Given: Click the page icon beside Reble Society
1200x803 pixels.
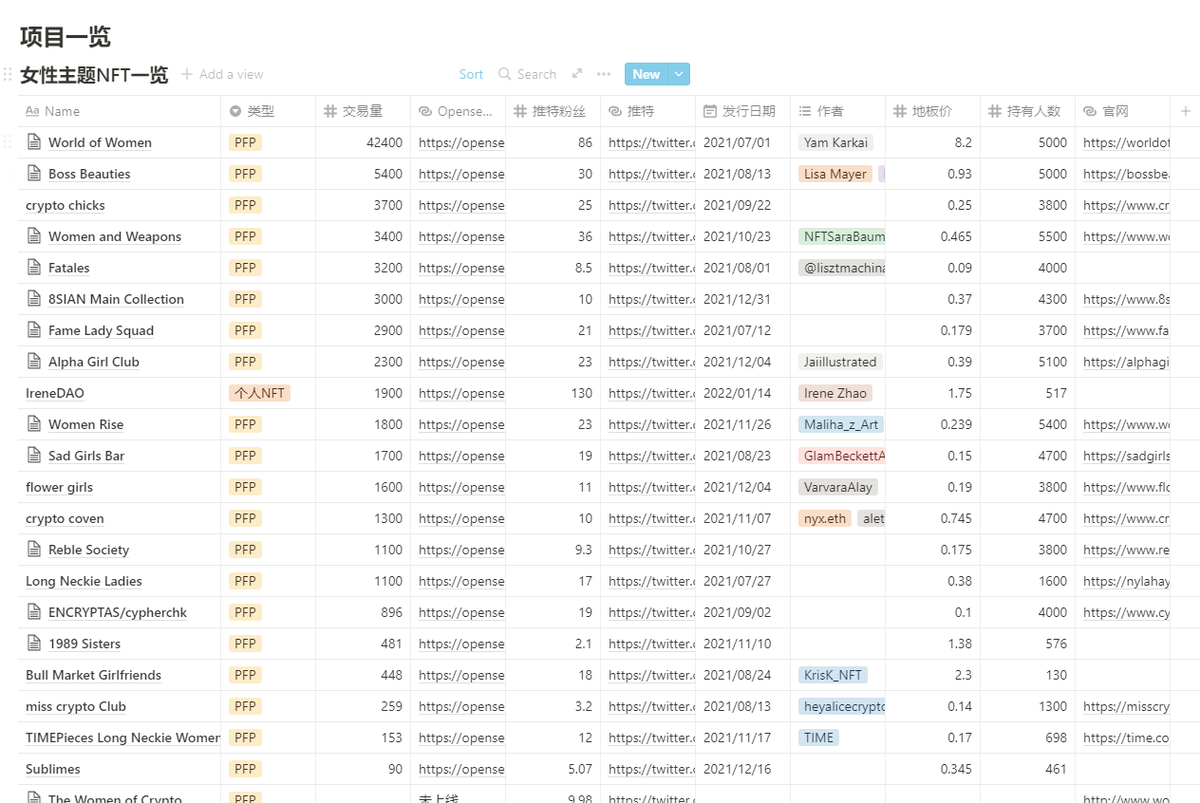Looking at the screenshot, I should click(x=34, y=549).
